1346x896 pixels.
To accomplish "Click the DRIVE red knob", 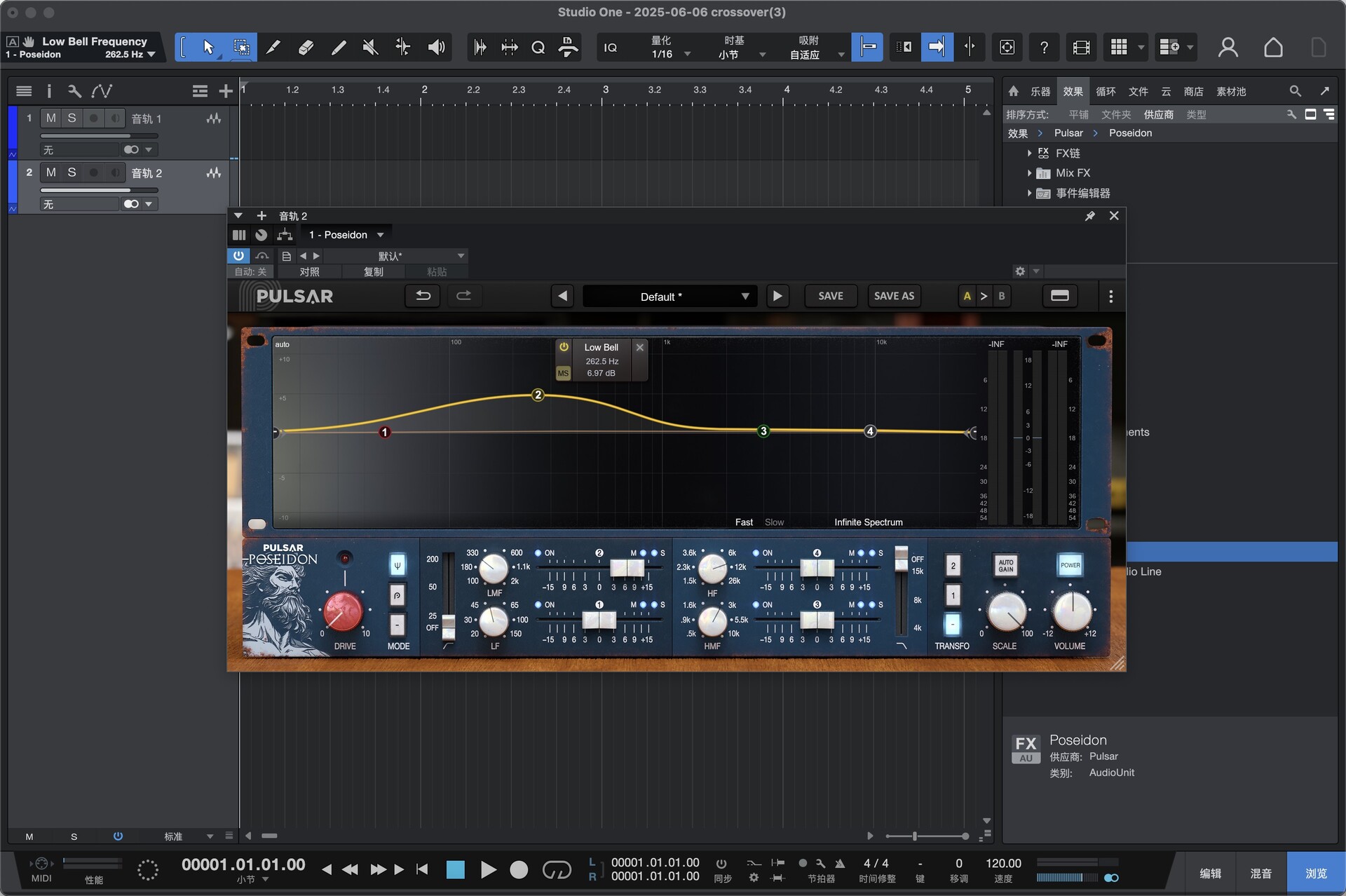I will 344,611.
